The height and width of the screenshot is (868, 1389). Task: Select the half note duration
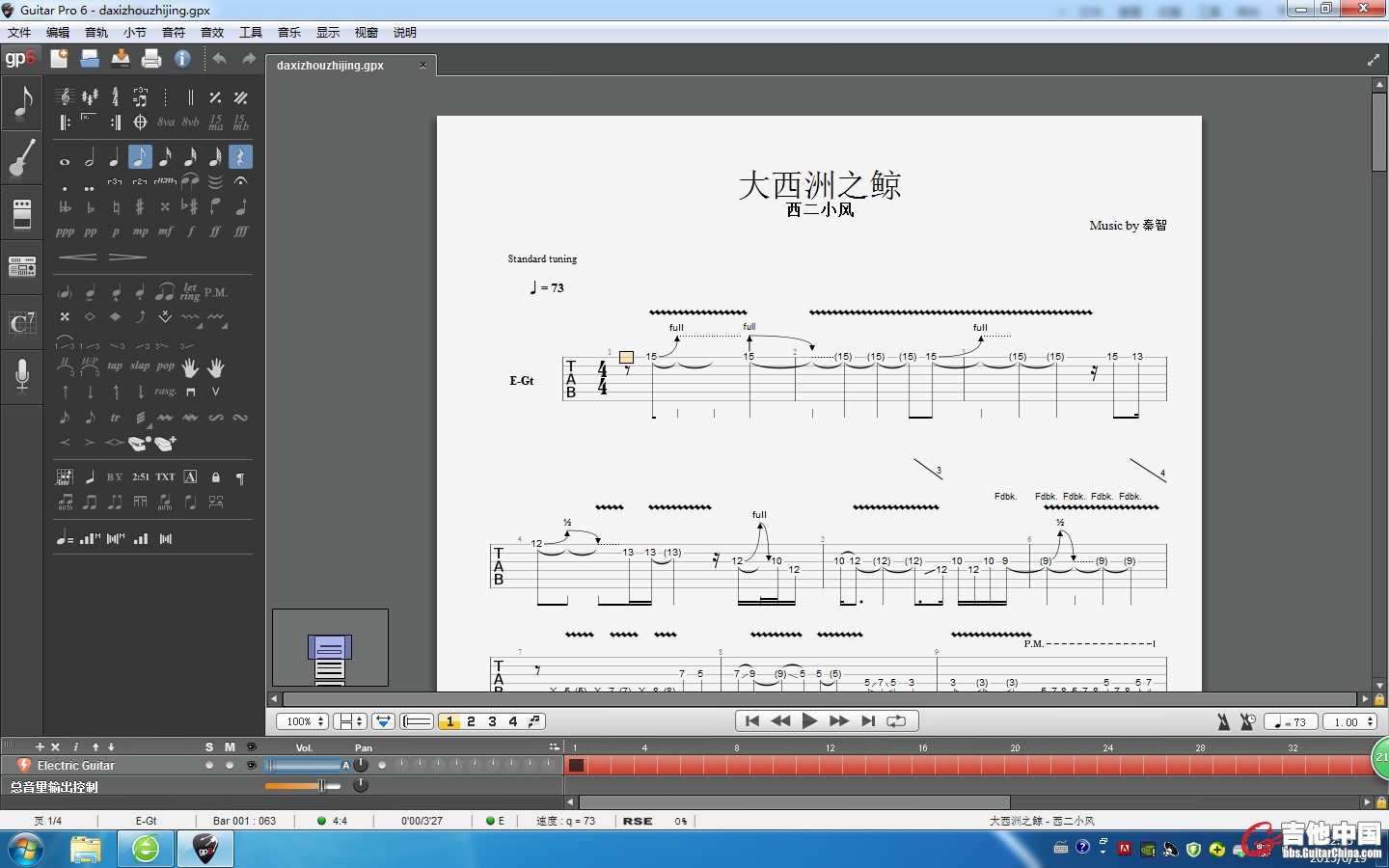(90, 157)
